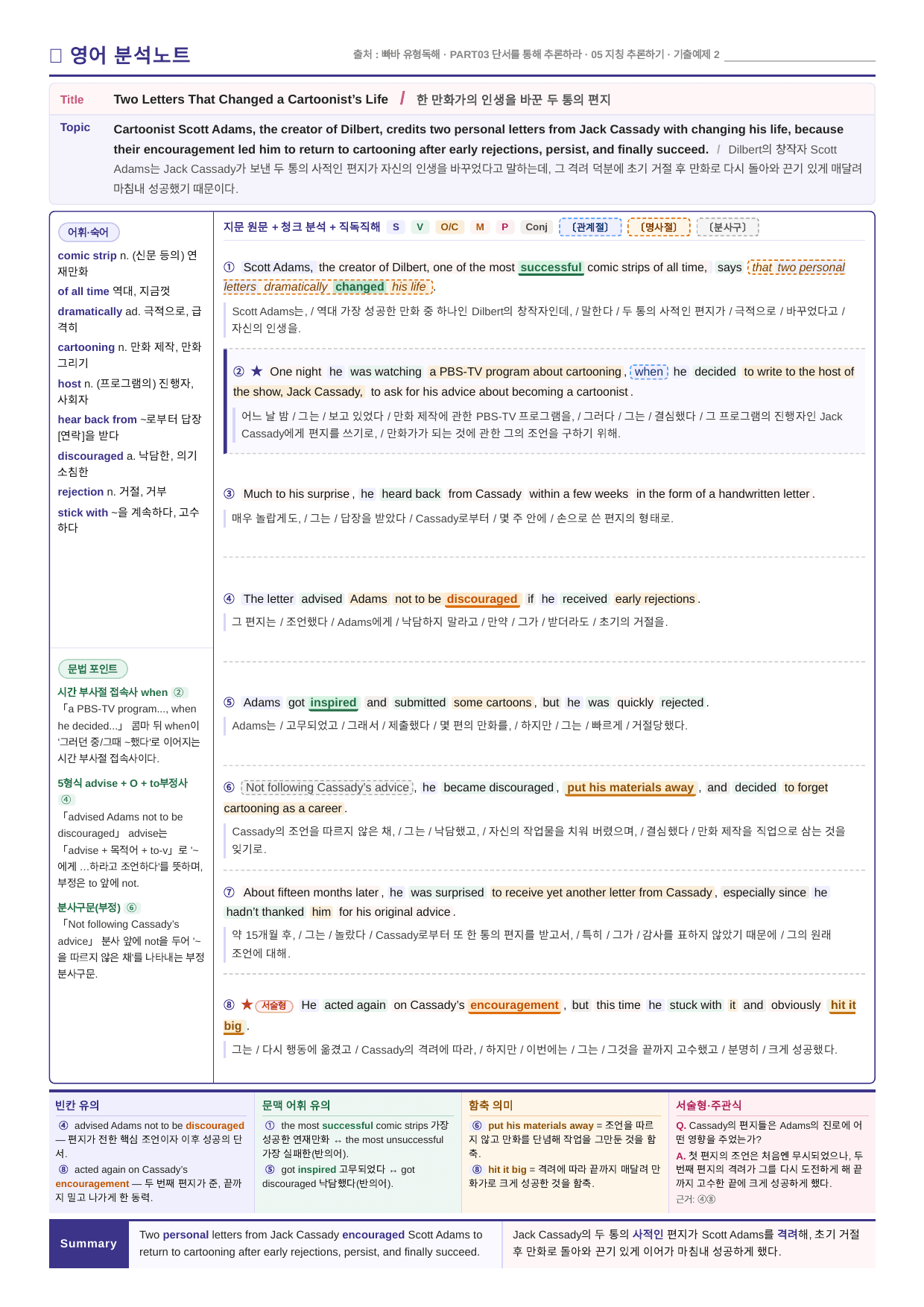
Task: Click the highlighted word 'discouraged' in sentence ④
Action: tap(482, 599)
